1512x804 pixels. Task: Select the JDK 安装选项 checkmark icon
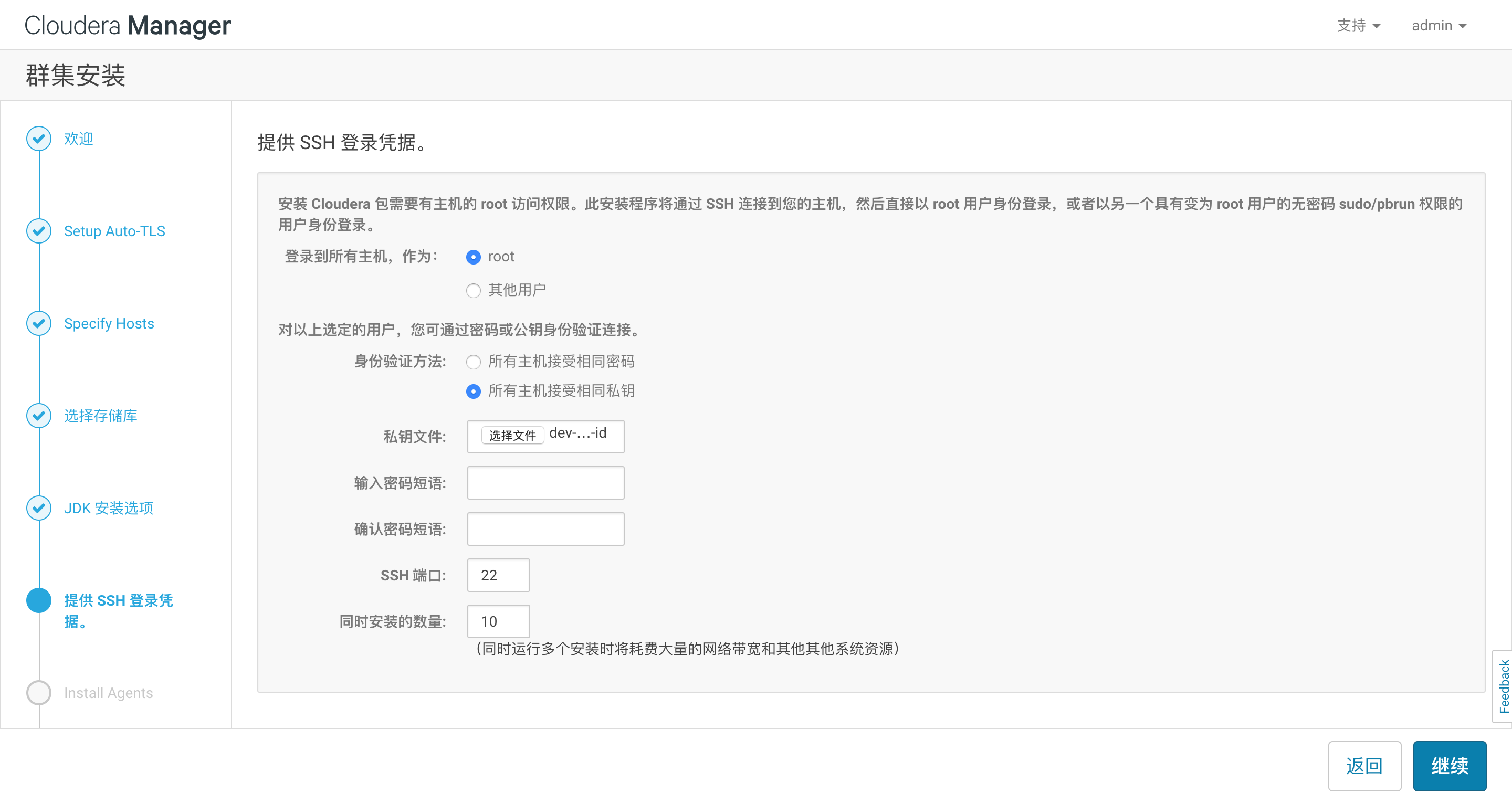tap(39, 508)
